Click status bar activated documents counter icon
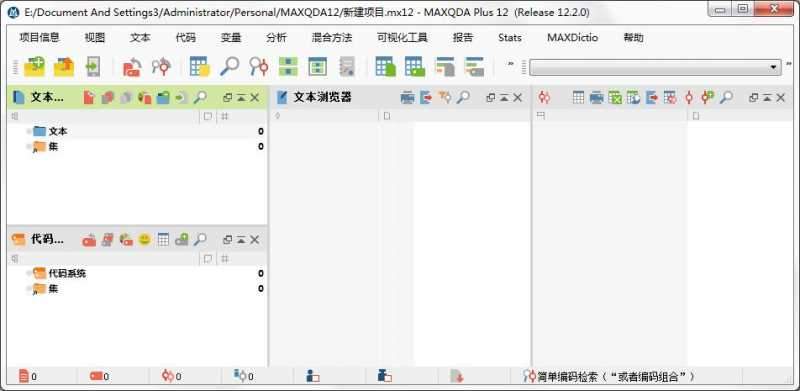The width and height of the screenshot is (800, 391). pos(23,377)
